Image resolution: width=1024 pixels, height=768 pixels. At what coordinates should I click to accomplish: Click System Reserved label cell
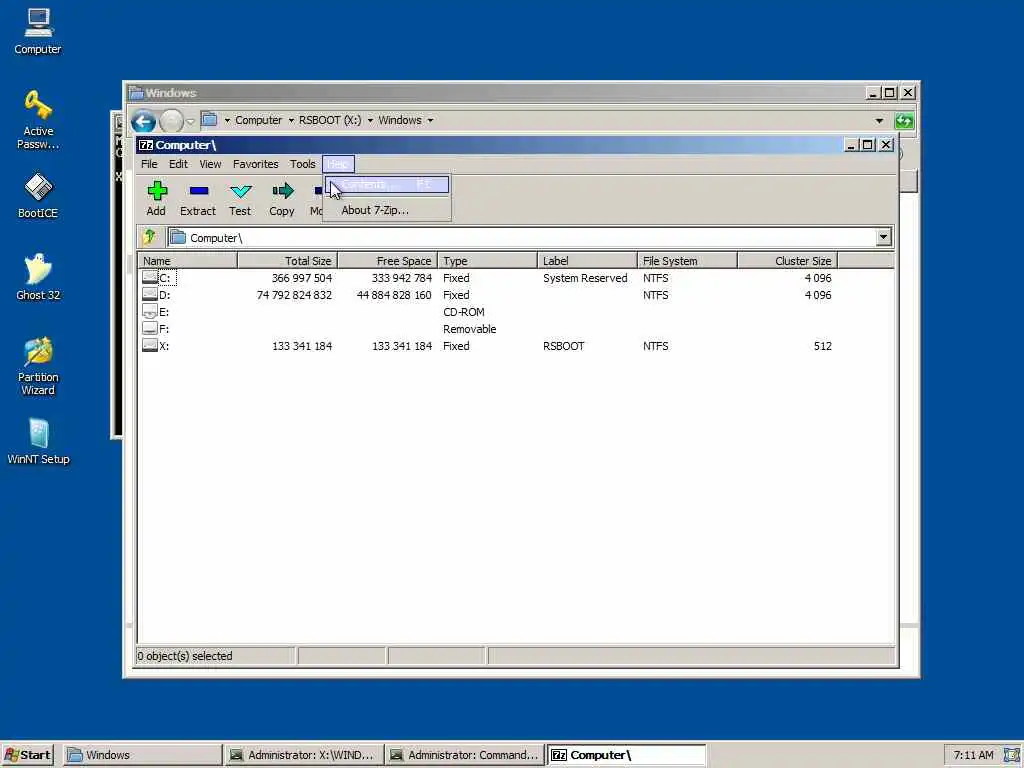tap(585, 278)
